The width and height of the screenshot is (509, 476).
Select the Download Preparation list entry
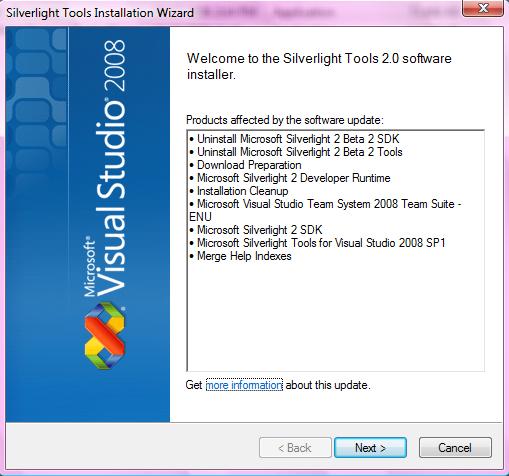coord(245,165)
